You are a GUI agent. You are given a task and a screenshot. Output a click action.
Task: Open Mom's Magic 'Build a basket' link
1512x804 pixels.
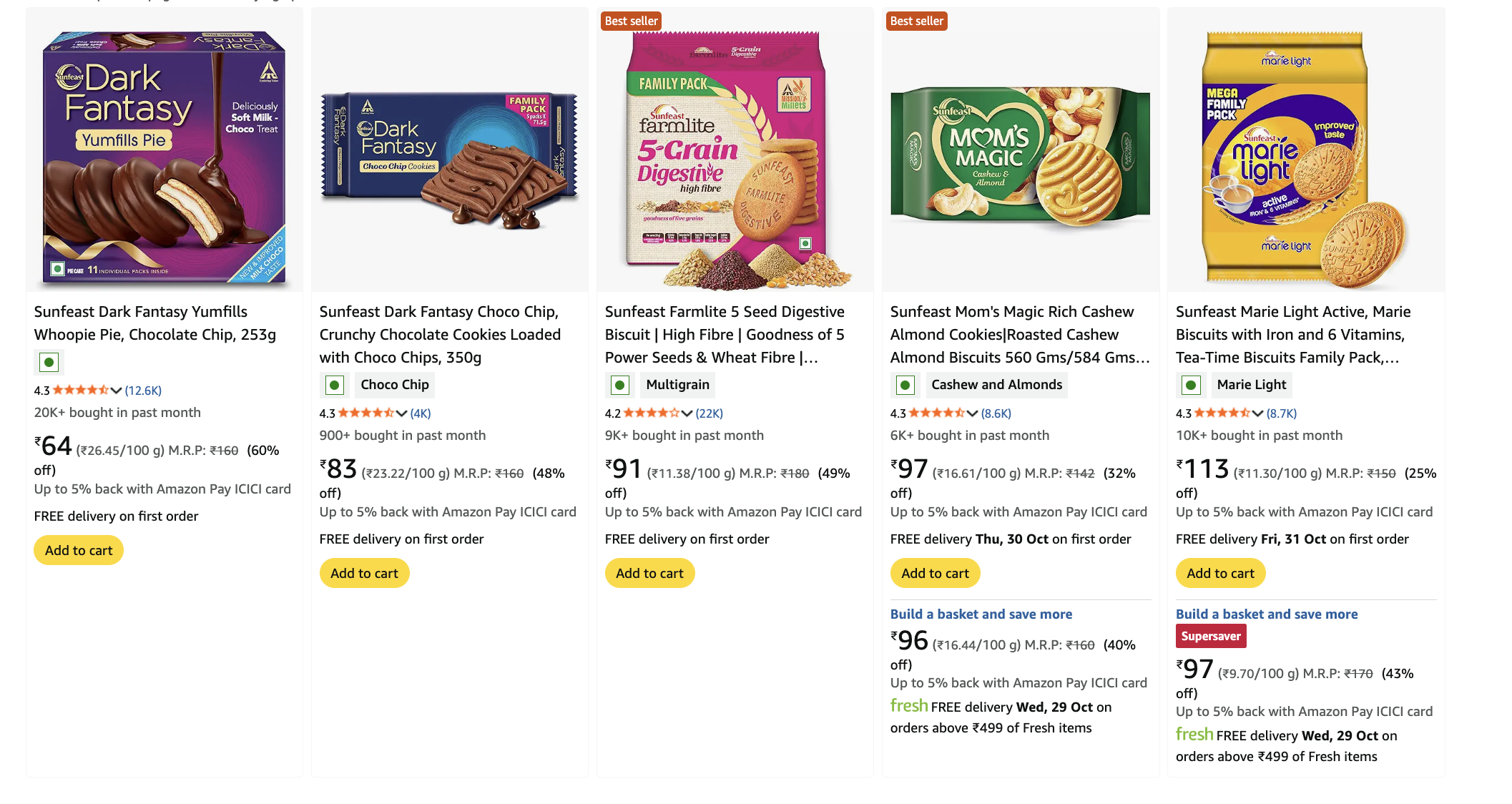pyautogui.click(x=981, y=614)
